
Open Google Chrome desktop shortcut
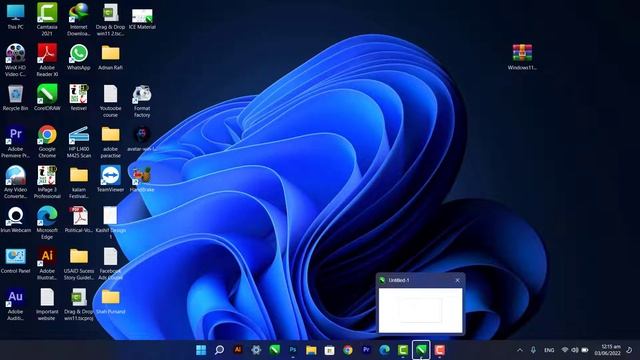point(47,141)
